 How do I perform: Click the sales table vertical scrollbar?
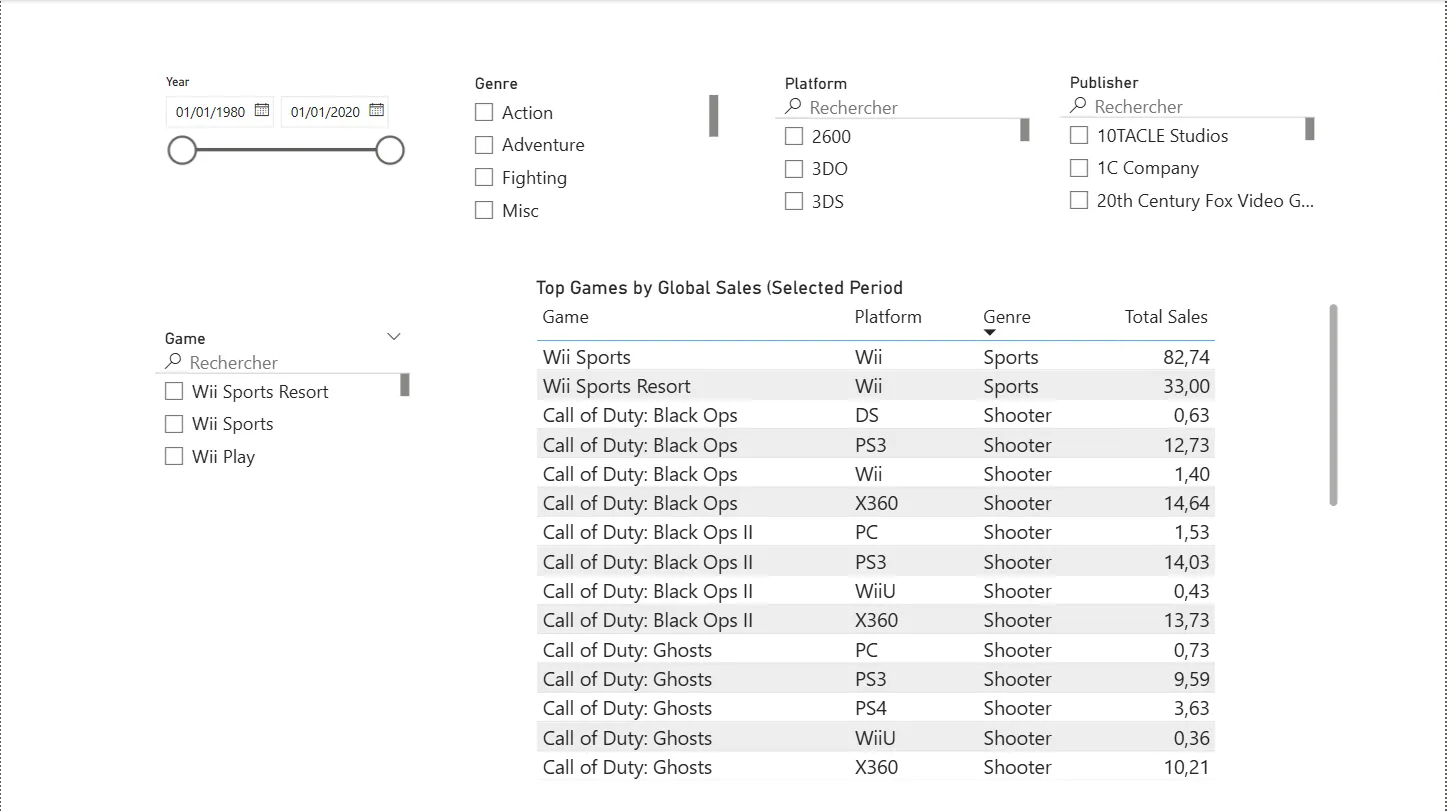coord(1333,405)
